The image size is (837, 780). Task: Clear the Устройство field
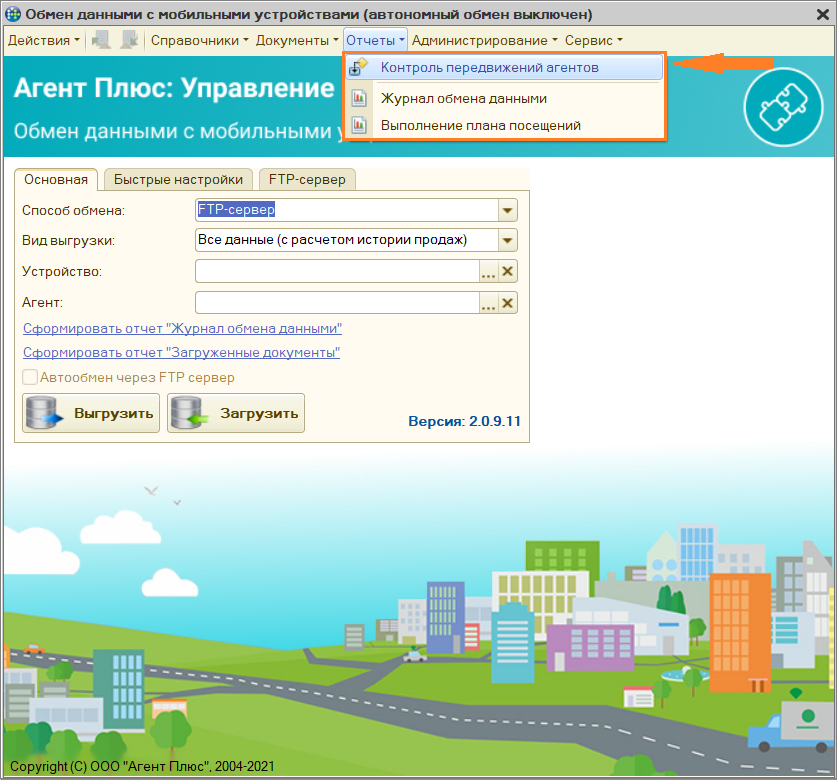click(x=508, y=271)
